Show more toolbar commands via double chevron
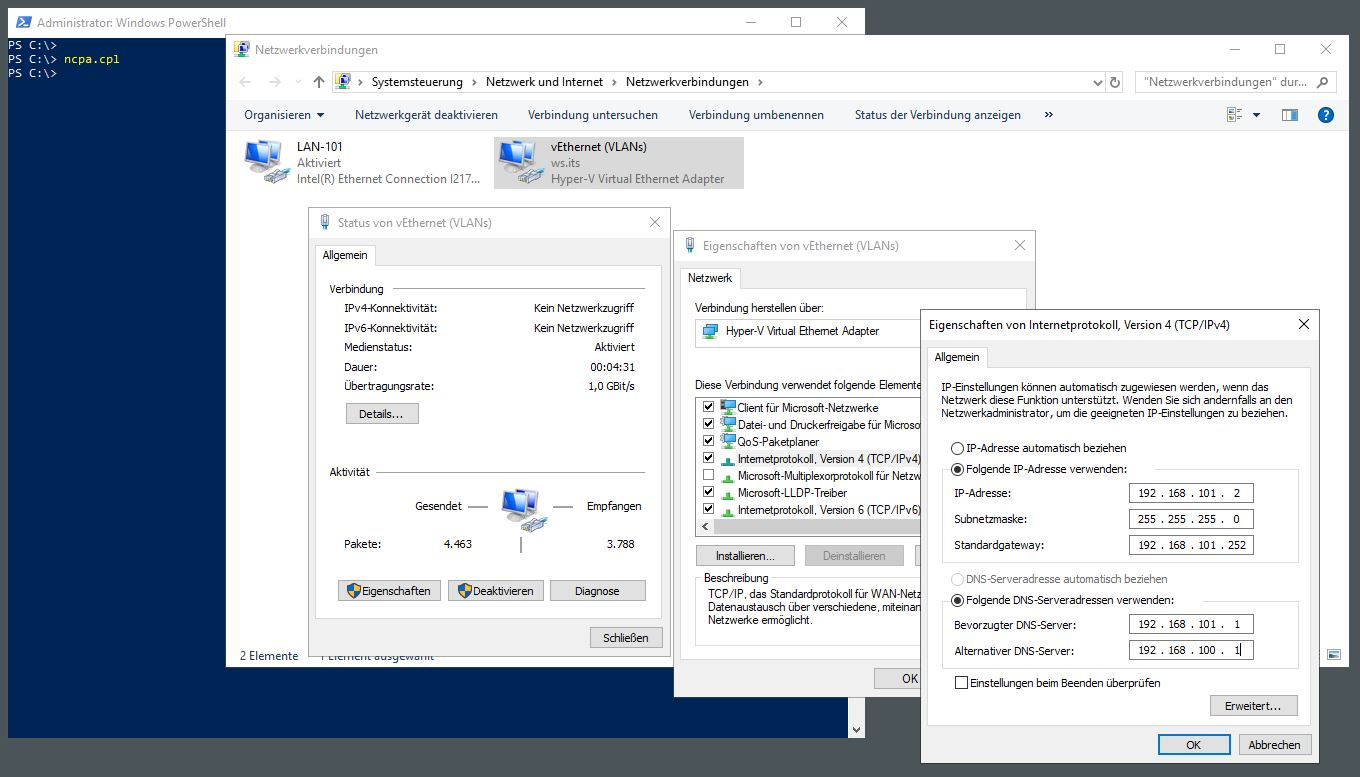Screen dimensions: 1360x777 1048,115
